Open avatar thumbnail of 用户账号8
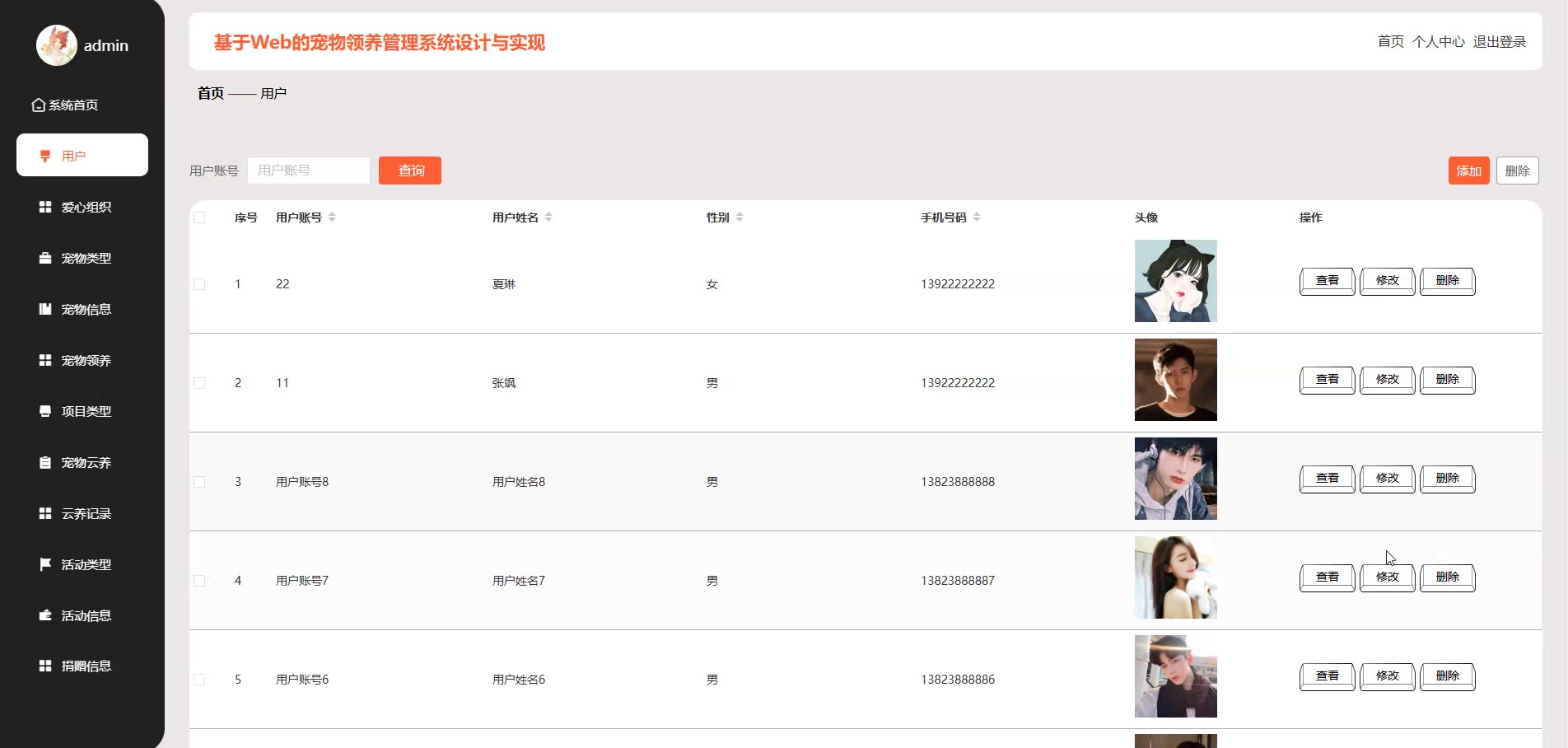This screenshot has height=748, width=1568. [x=1176, y=479]
